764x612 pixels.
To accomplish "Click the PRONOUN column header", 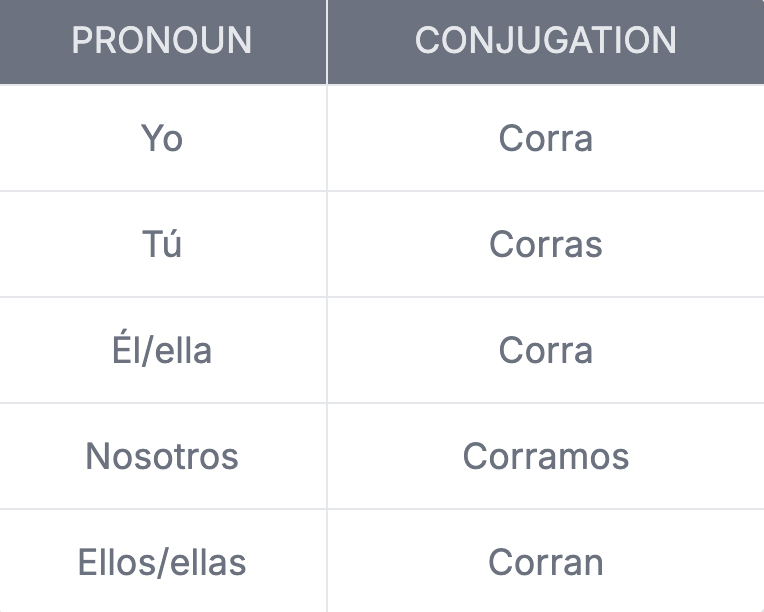I will click(163, 42).
